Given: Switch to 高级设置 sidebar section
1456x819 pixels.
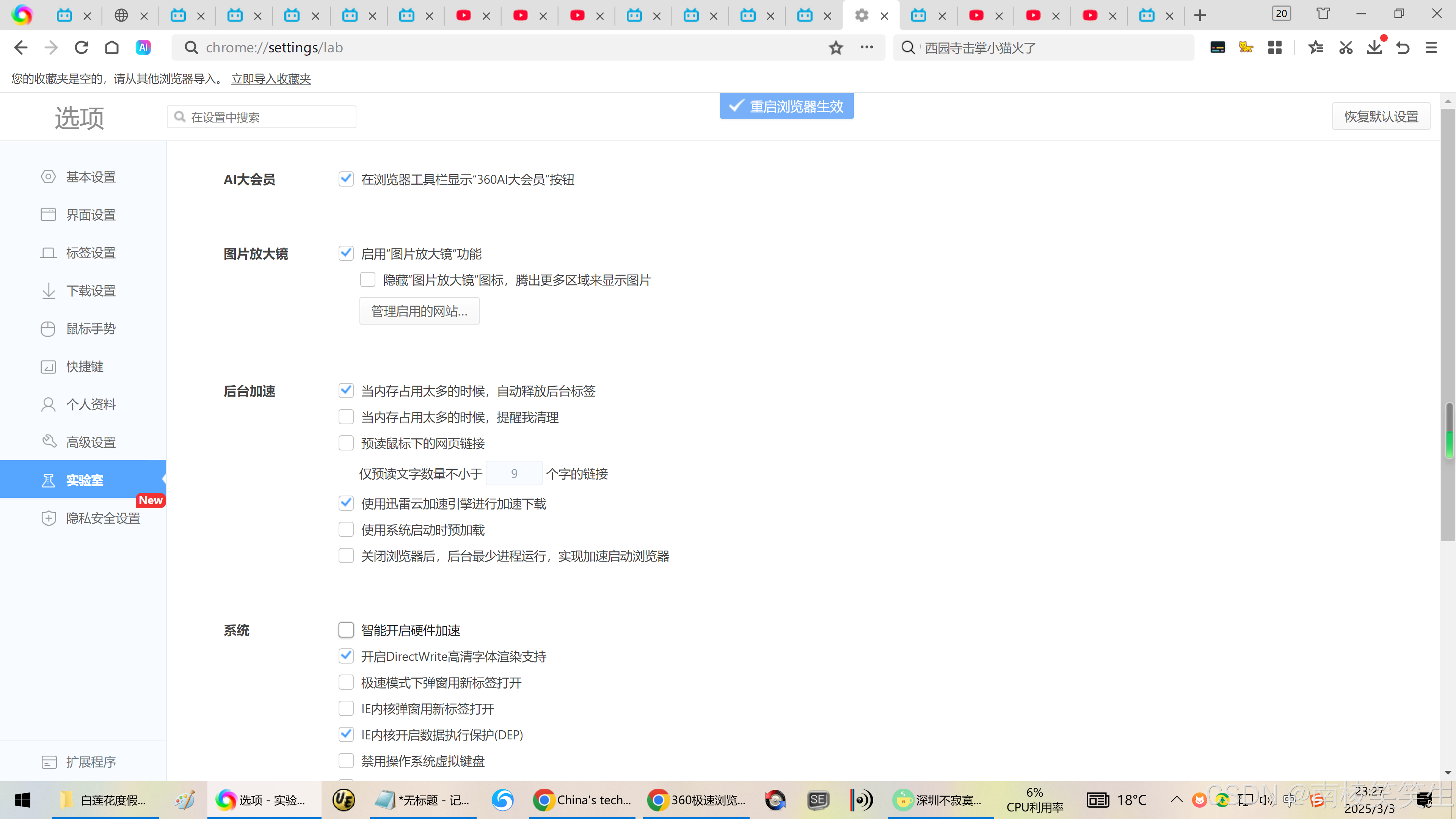Looking at the screenshot, I should point(91,442).
